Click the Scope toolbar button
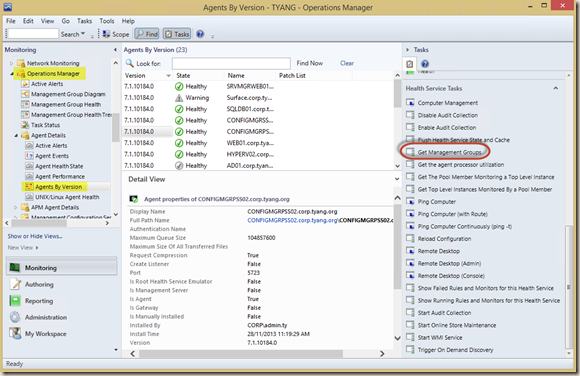 point(116,34)
